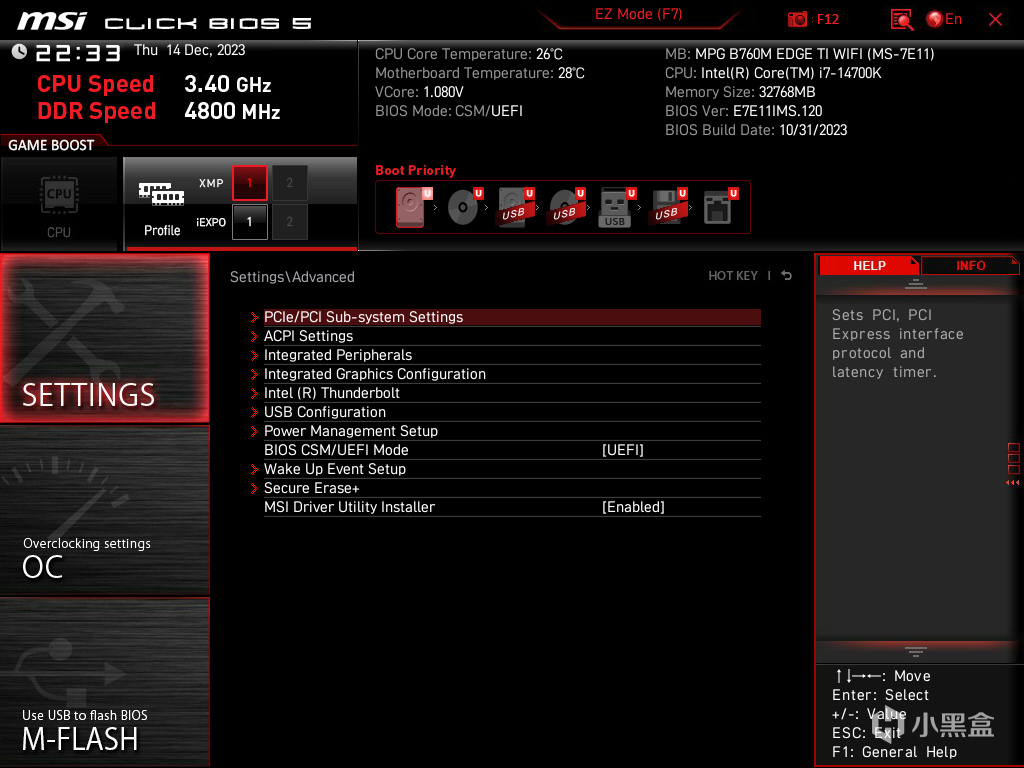Open Secure Erase+ submenu
This screenshot has height=768, width=1024.
tap(512, 488)
